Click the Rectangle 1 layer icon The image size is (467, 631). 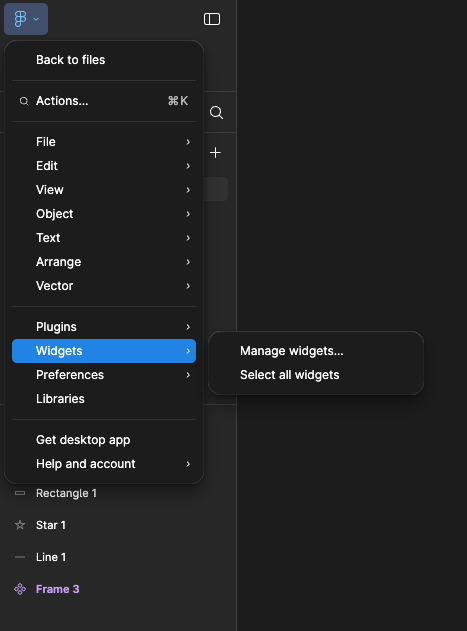click(20, 493)
